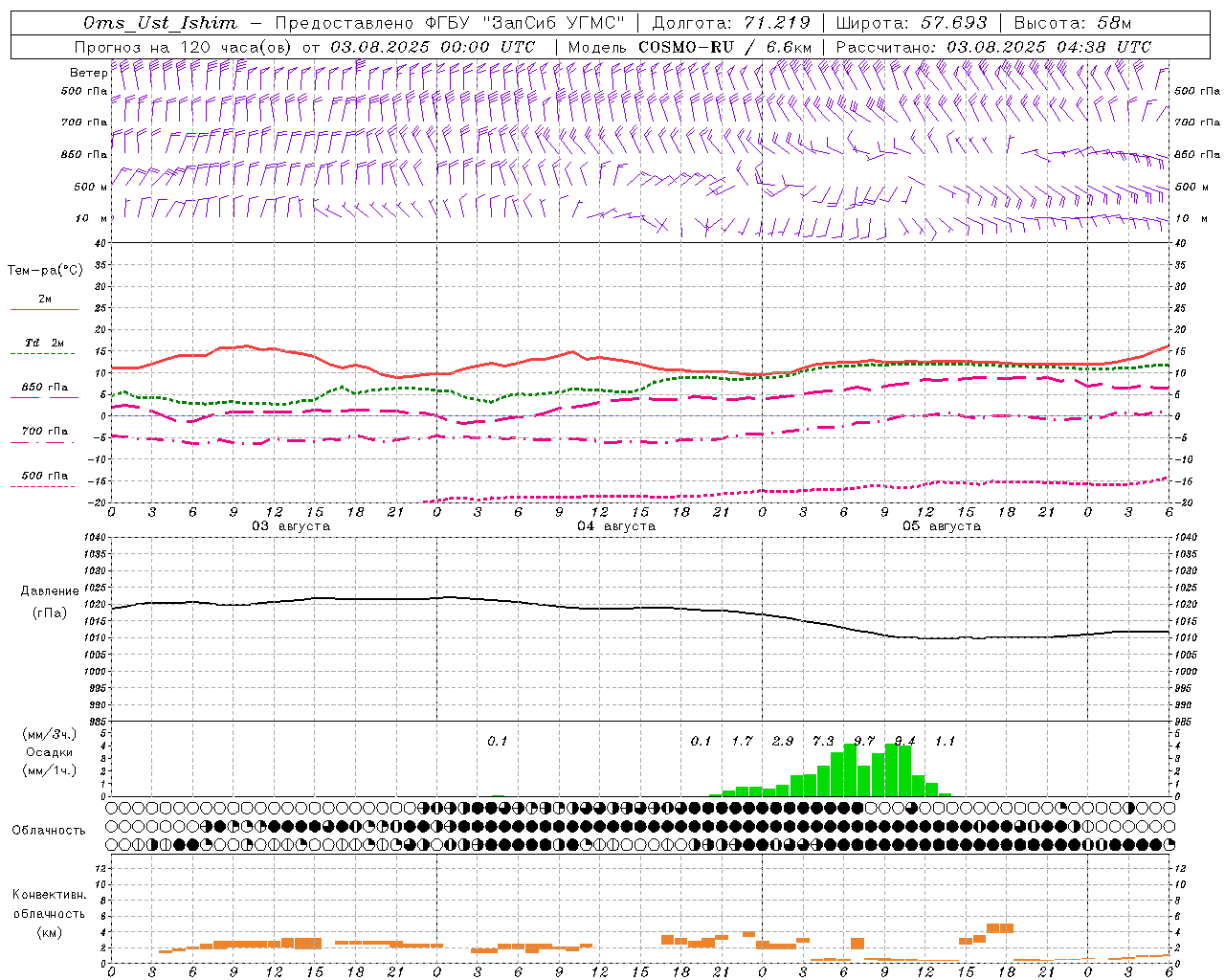The width and height of the screenshot is (1225, 980).
Task: Click the Долгота: 71.219 value
Action: pos(732,23)
